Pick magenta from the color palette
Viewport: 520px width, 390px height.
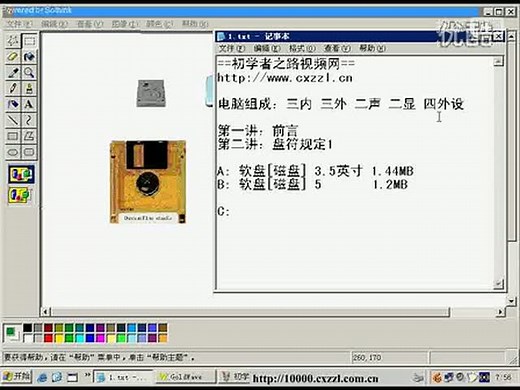click(x=100, y=339)
